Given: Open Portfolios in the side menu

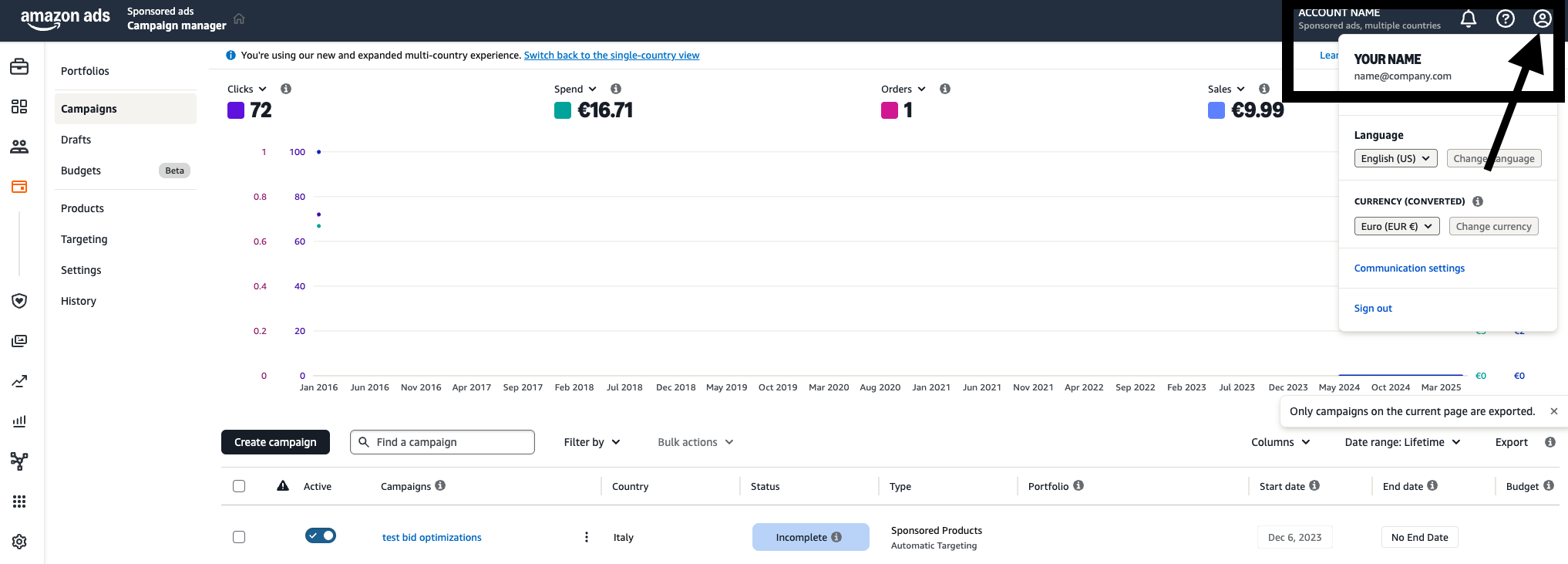Looking at the screenshot, I should 85,71.
